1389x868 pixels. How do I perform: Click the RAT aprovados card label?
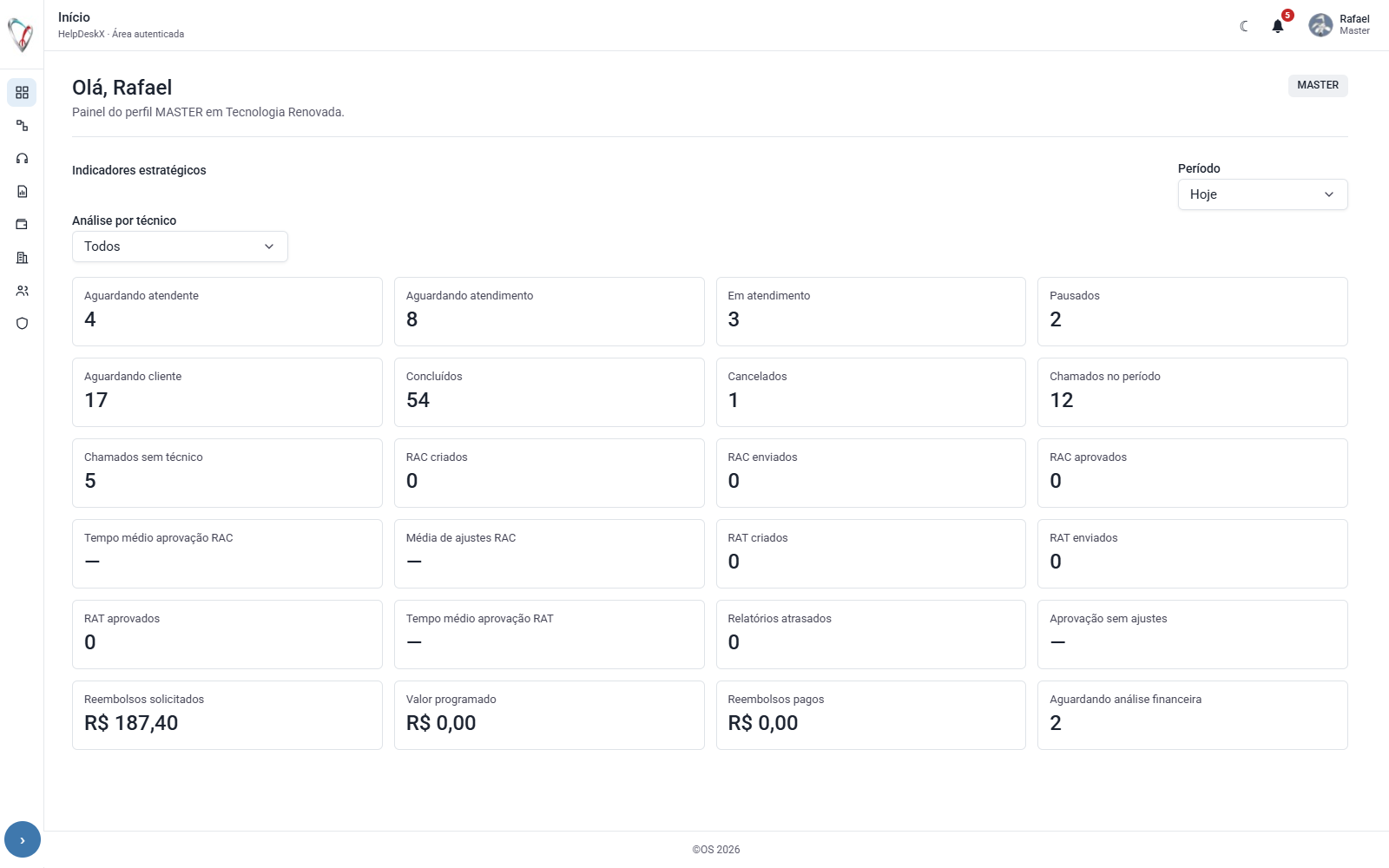122,619
